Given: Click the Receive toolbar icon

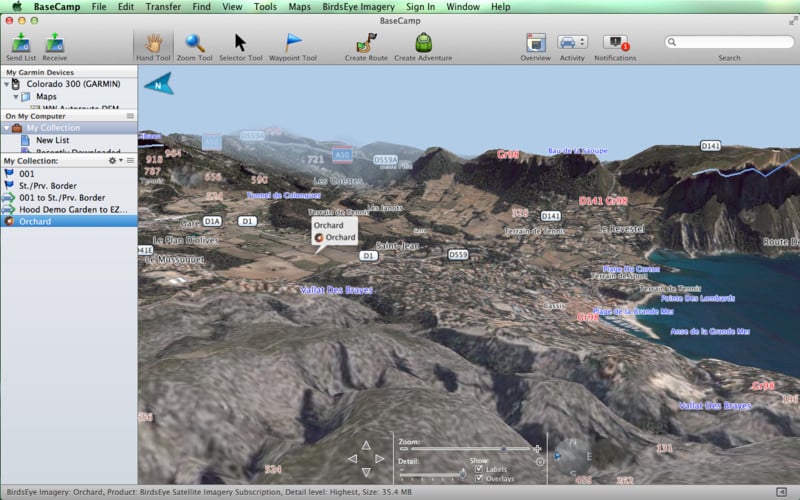Looking at the screenshot, I should point(55,43).
